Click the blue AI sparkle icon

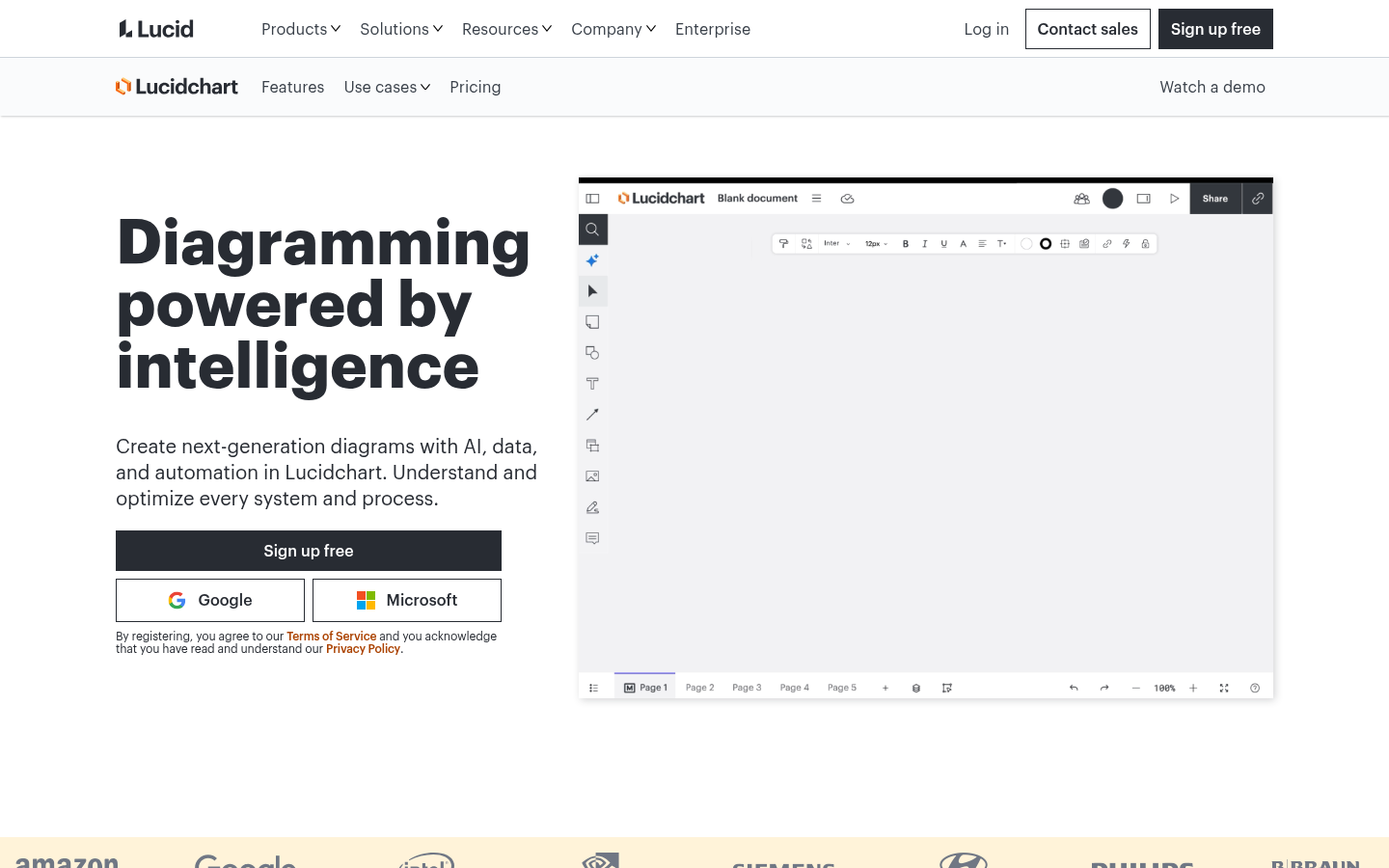pos(592,260)
